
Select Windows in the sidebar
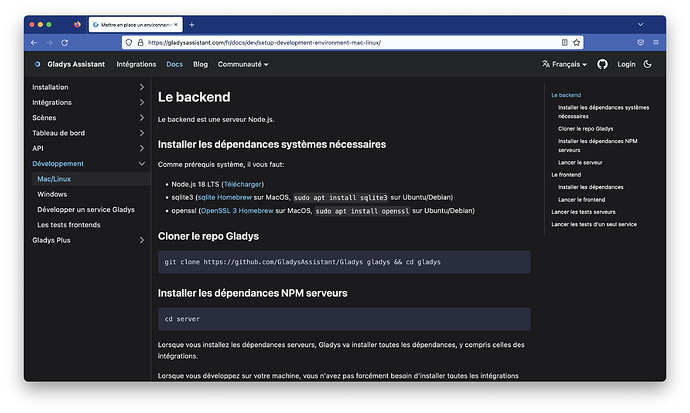click(52, 194)
